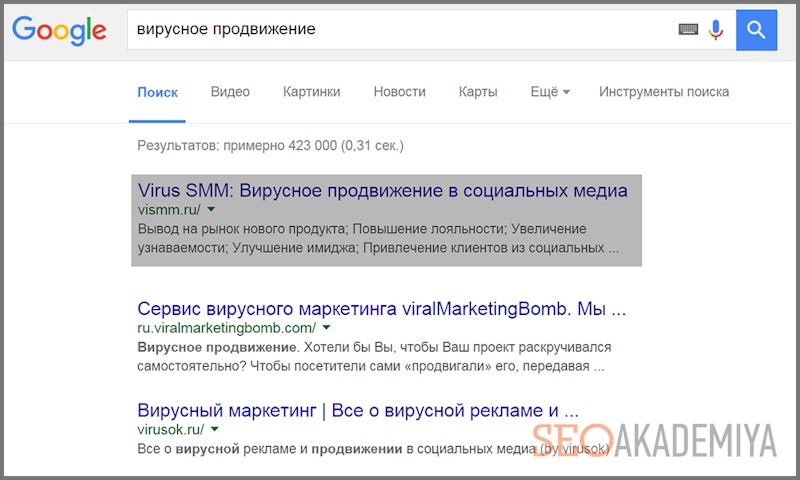
Task: Open the on-screen keyboard icon
Action: pos(688,30)
